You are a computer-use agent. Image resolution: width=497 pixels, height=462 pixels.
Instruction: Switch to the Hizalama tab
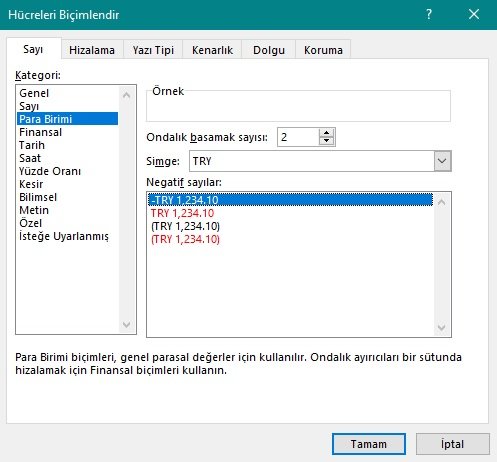92,50
